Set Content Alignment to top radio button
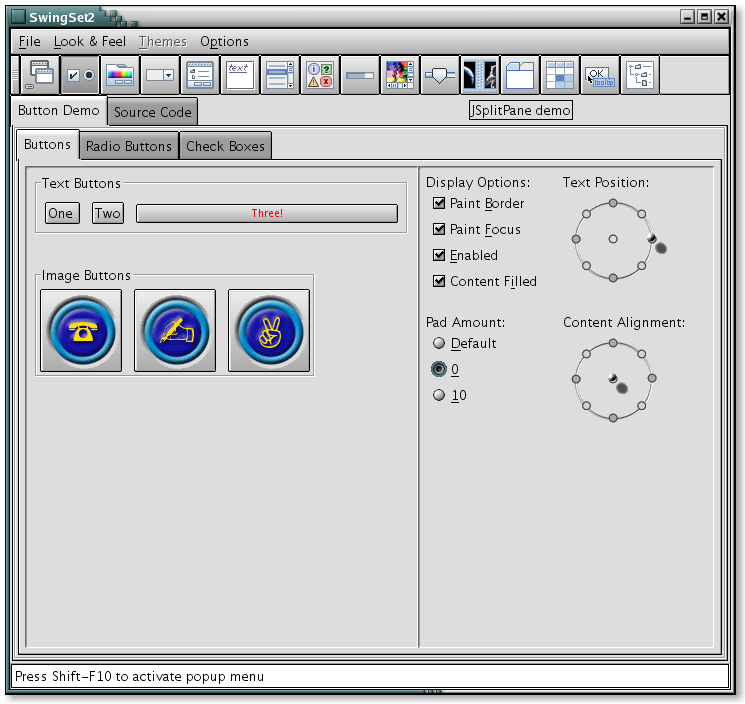745x704 pixels. click(x=613, y=343)
